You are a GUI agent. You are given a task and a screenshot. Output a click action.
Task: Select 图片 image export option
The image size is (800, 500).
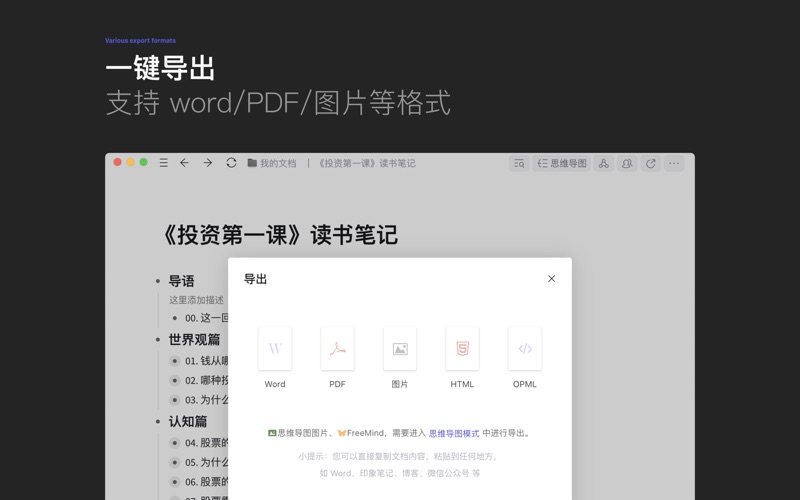pyautogui.click(x=400, y=349)
